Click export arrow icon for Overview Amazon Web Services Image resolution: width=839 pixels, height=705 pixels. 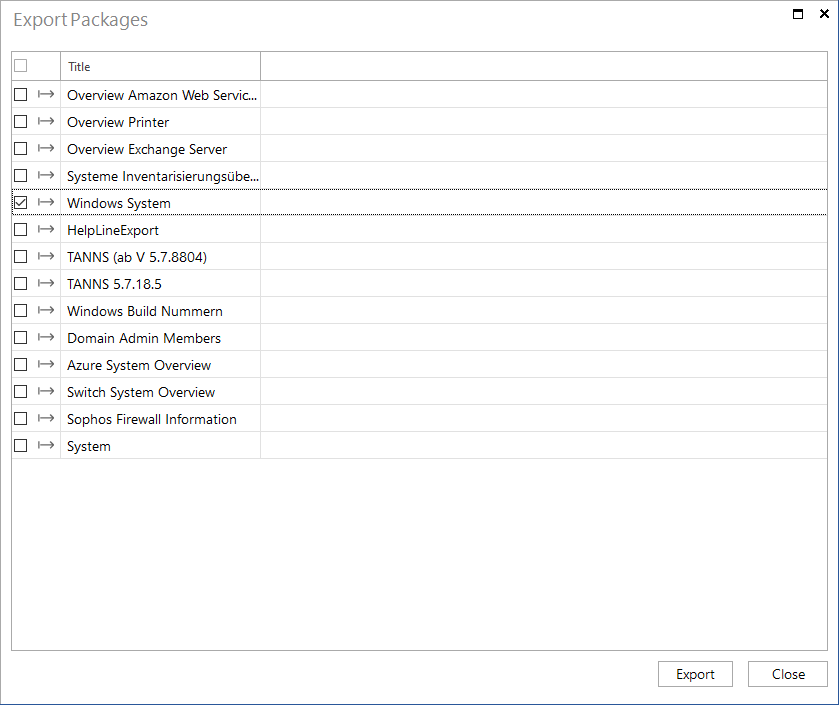pyautogui.click(x=46, y=94)
